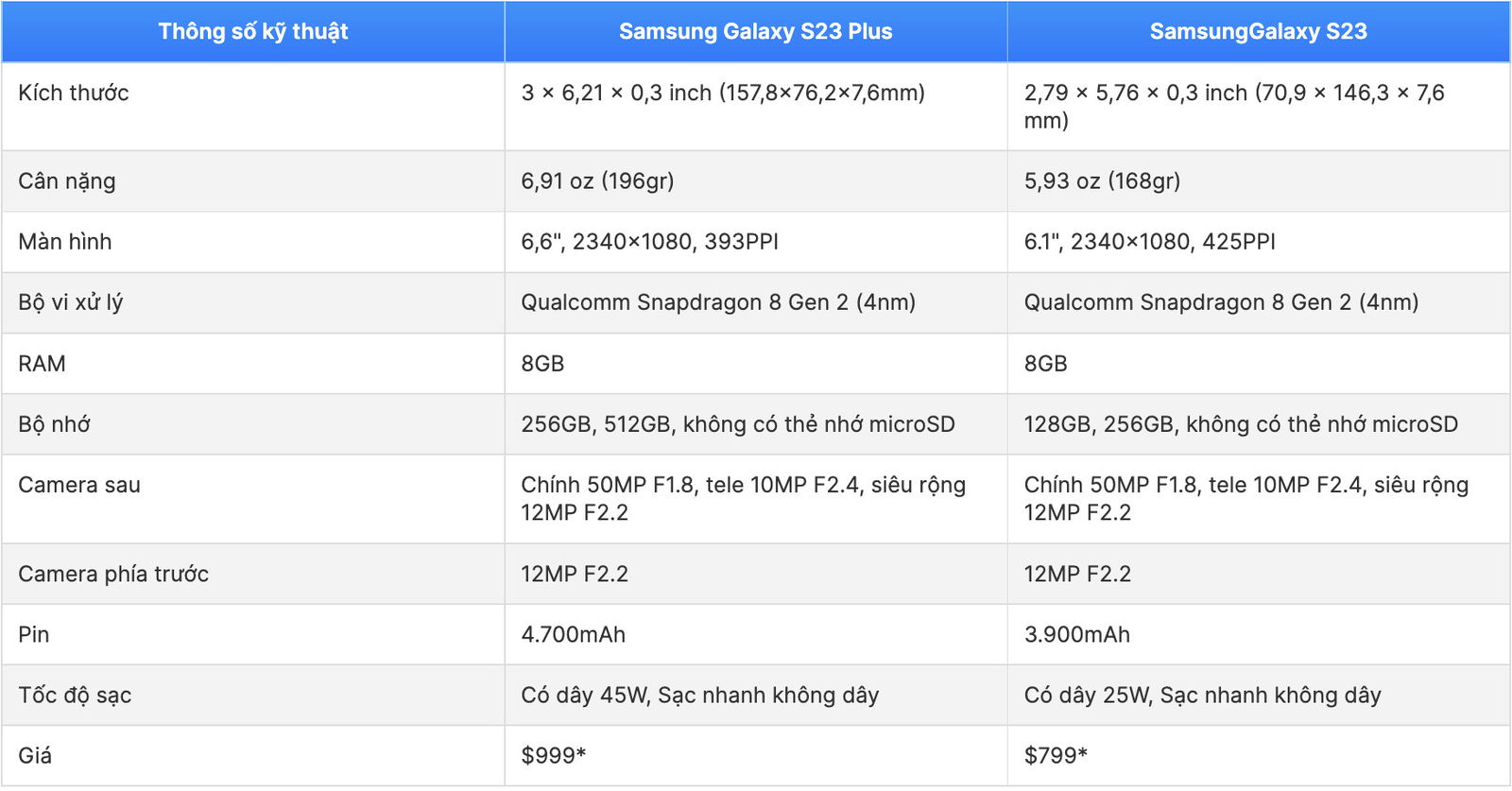
Task: Select the Tốc độ sạc label
Action: click(x=75, y=696)
